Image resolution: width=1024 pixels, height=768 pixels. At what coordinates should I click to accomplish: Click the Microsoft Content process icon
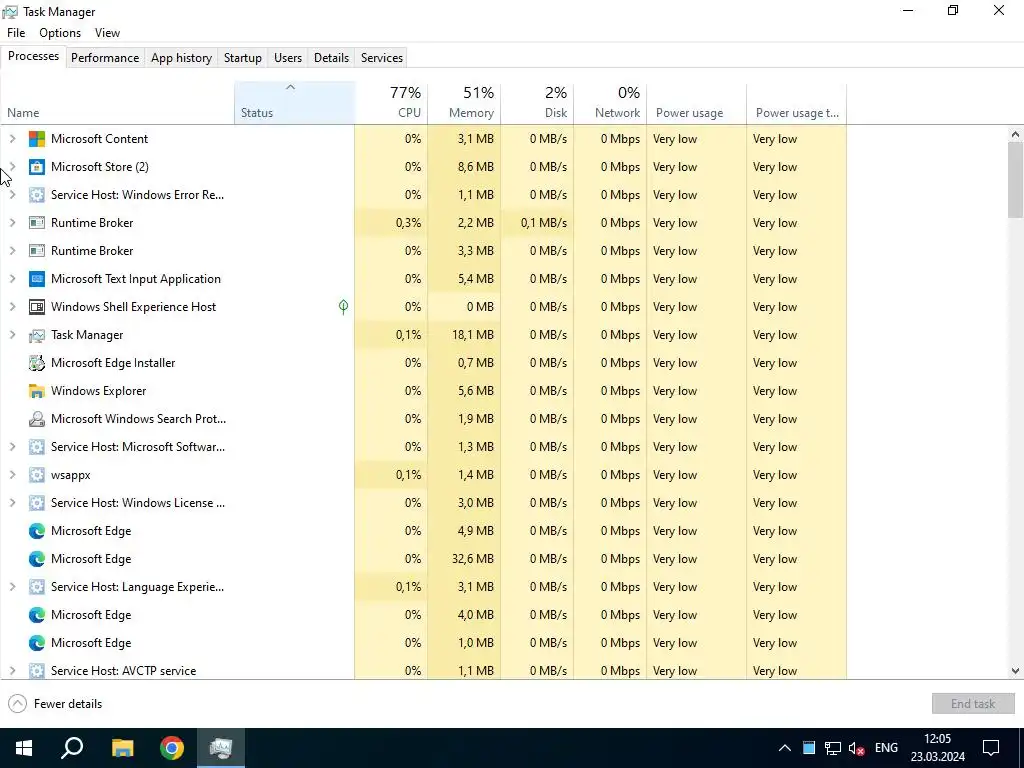click(x=37, y=139)
